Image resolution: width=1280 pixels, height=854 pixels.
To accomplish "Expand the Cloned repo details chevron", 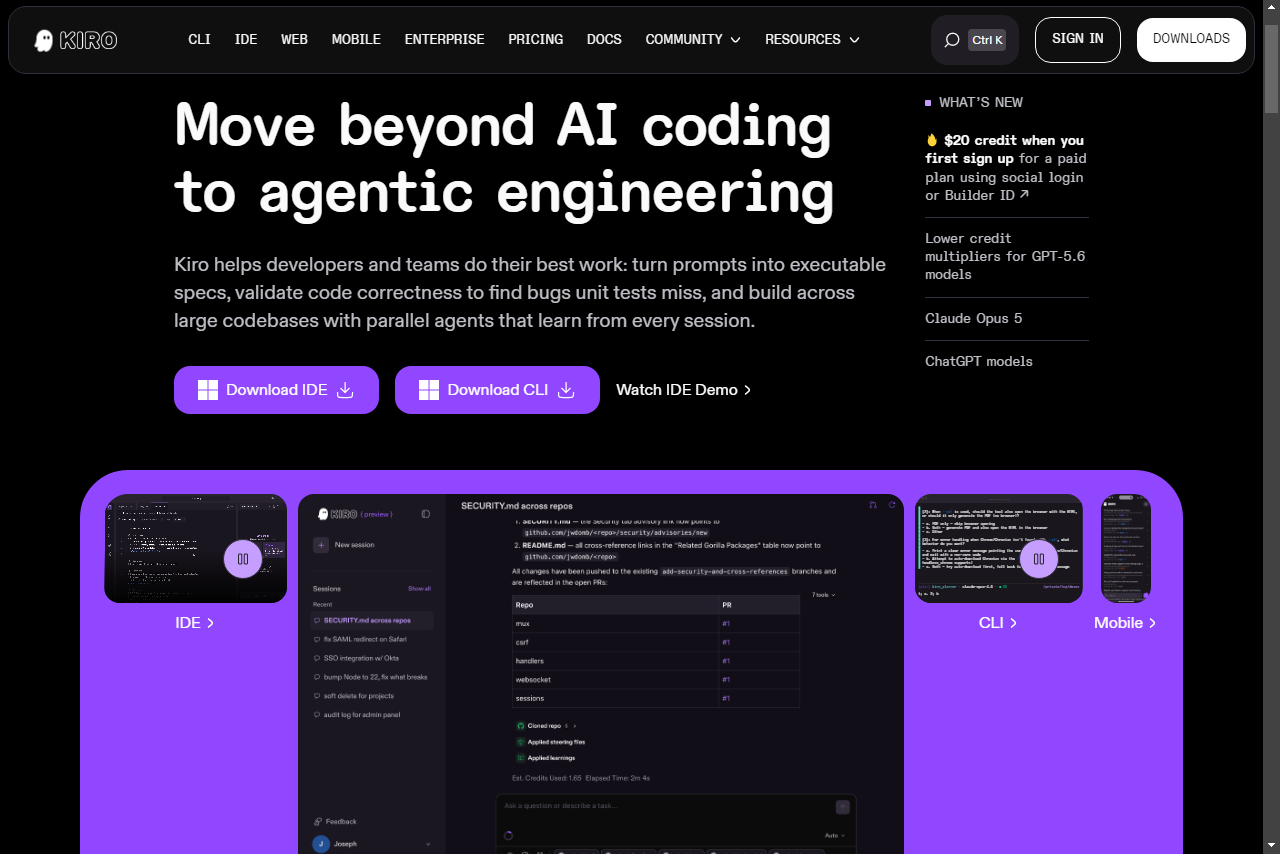I will point(576,725).
